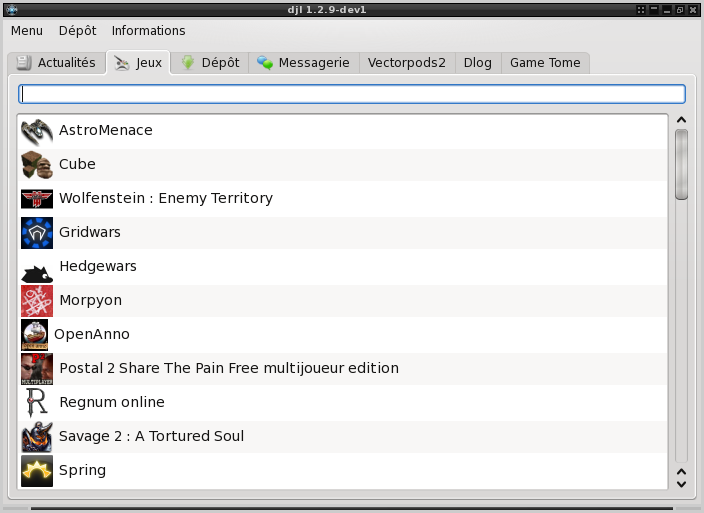The height and width of the screenshot is (513, 704).
Task: Click the OpenAnno ship icon
Action: click(35, 335)
